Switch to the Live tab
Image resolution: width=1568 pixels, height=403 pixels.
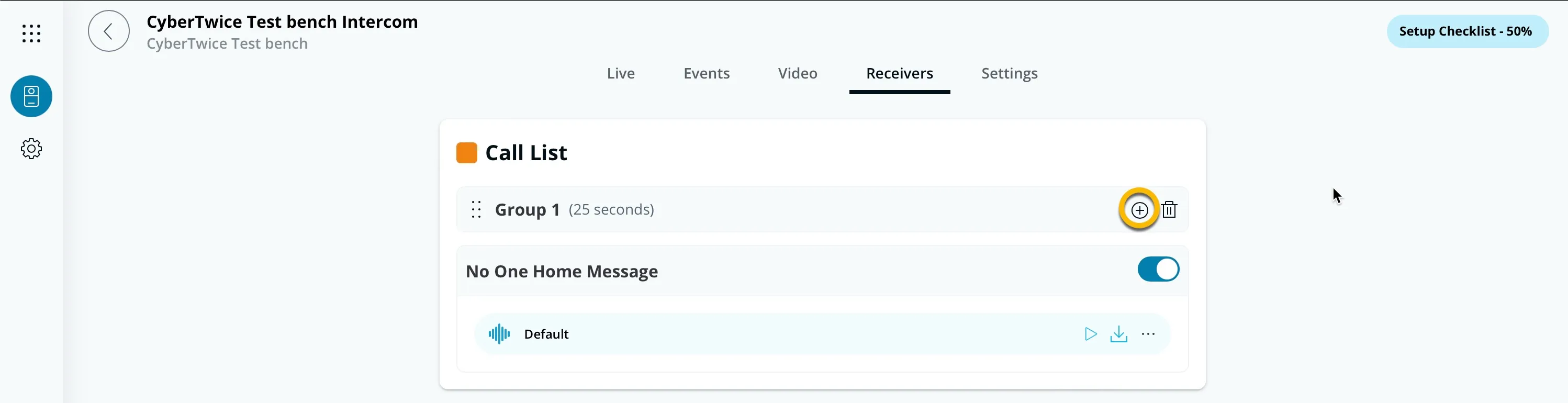click(x=620, y=73)
